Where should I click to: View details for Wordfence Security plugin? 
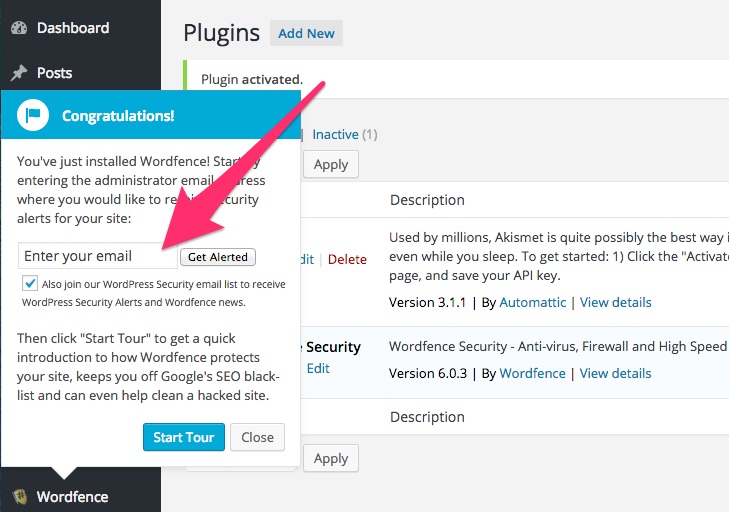615,373
